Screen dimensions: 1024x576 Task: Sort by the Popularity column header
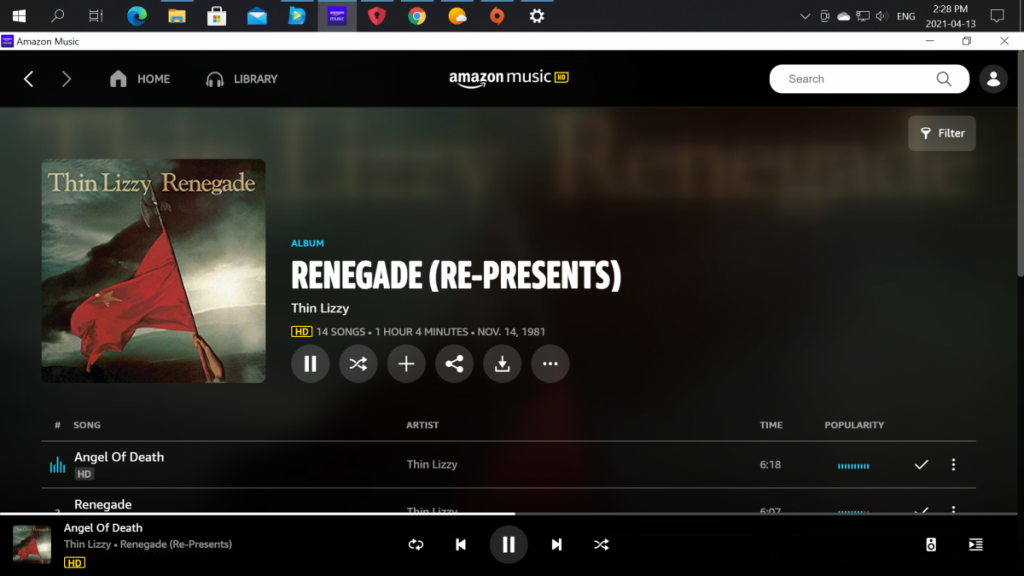click(x=854, y=425)
